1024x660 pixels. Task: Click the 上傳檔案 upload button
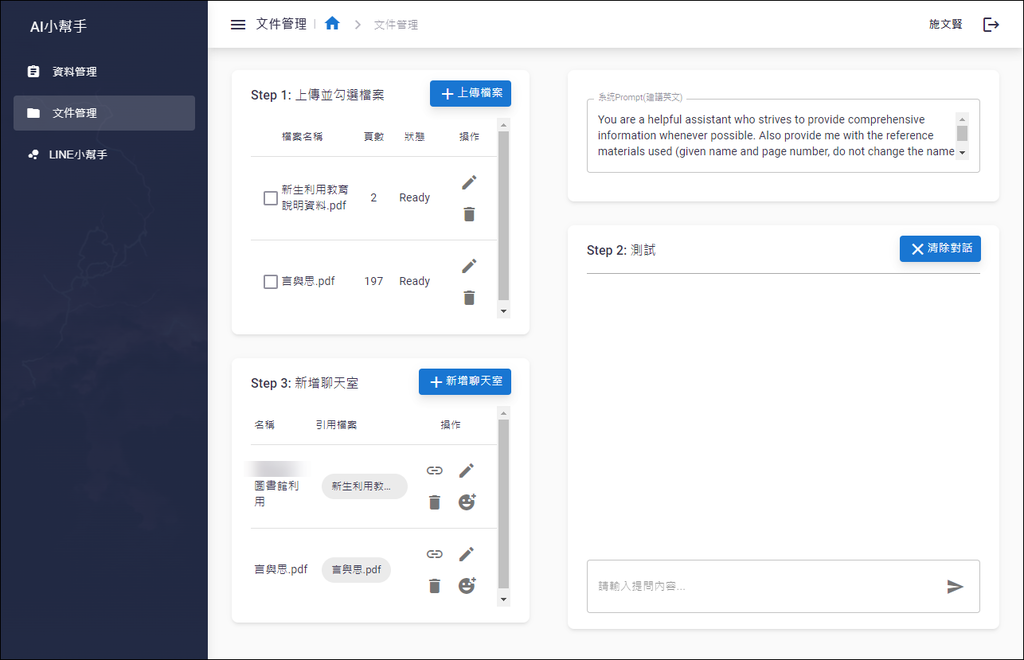[470, 93]
